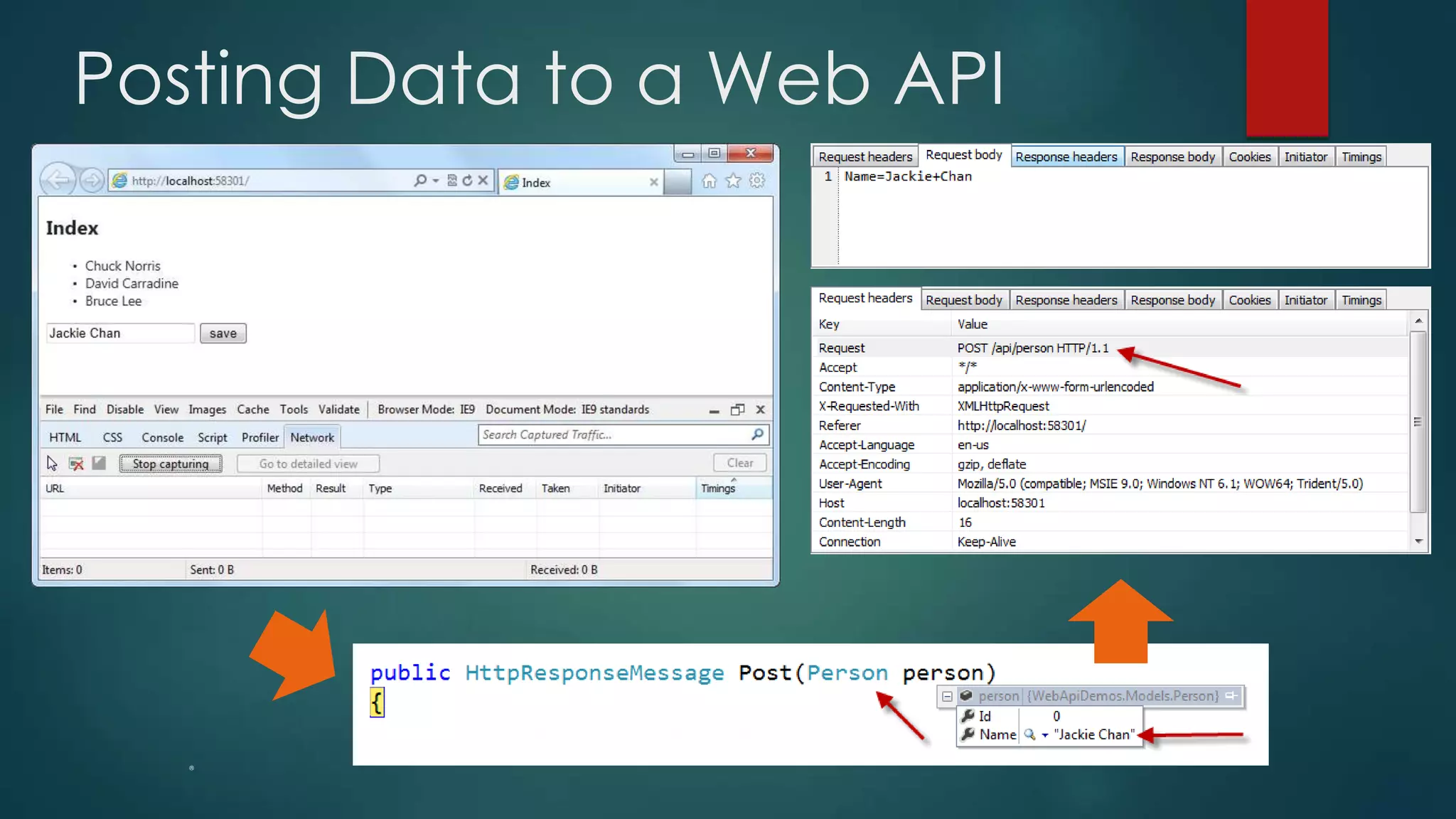Click the Jackie Chan name input field
Screen dimensions: 1456x819
120,333
